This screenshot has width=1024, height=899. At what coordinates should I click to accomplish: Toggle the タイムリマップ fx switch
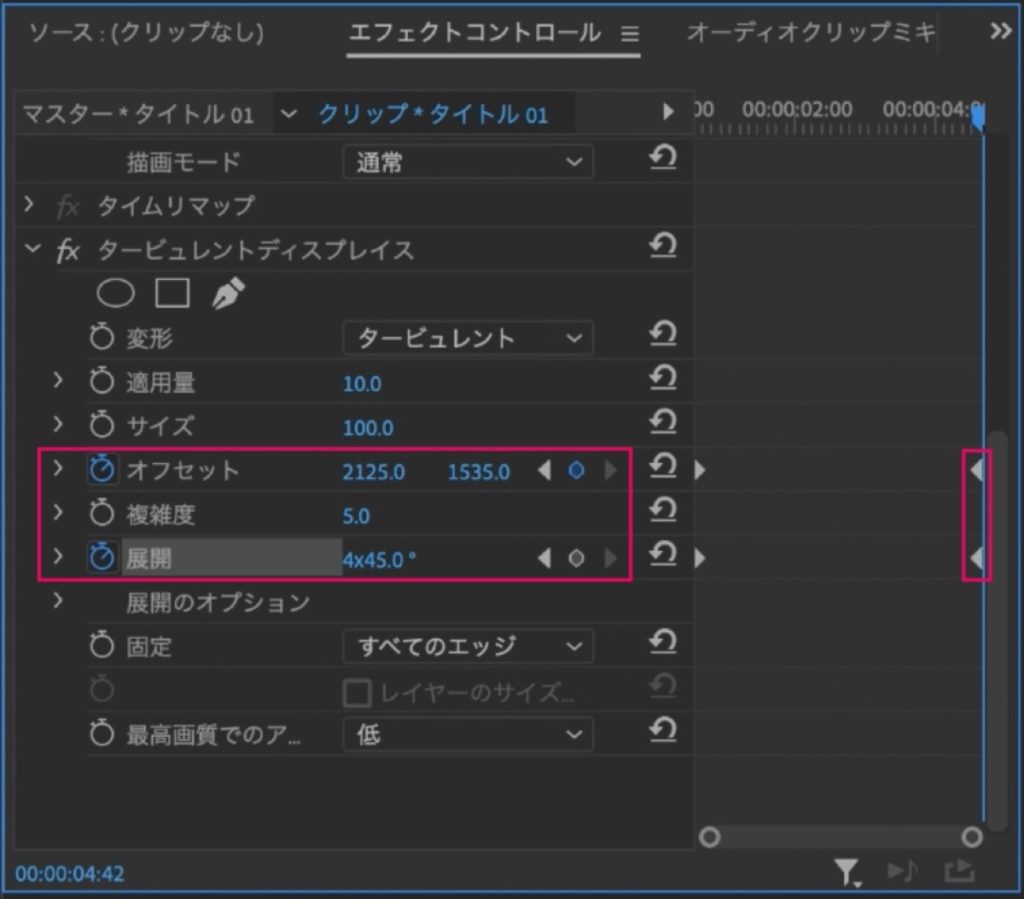68,207
